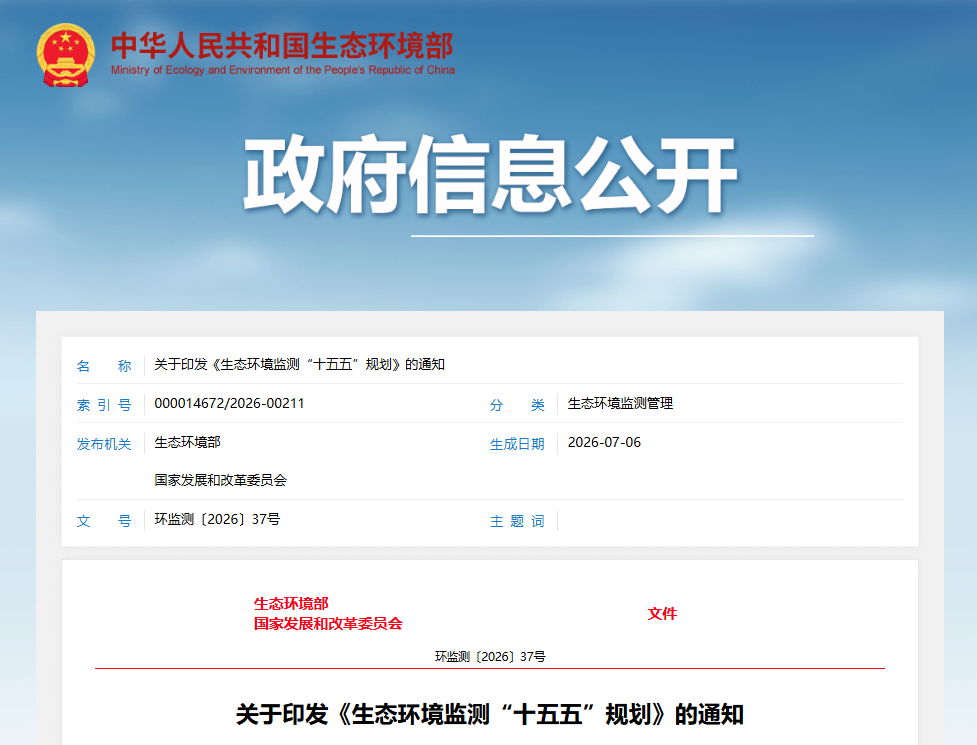The width and height of the screenshot is (977, 745).
Task: Click issuing agency 生态环境部 in the table
Action: click(188, 442)
